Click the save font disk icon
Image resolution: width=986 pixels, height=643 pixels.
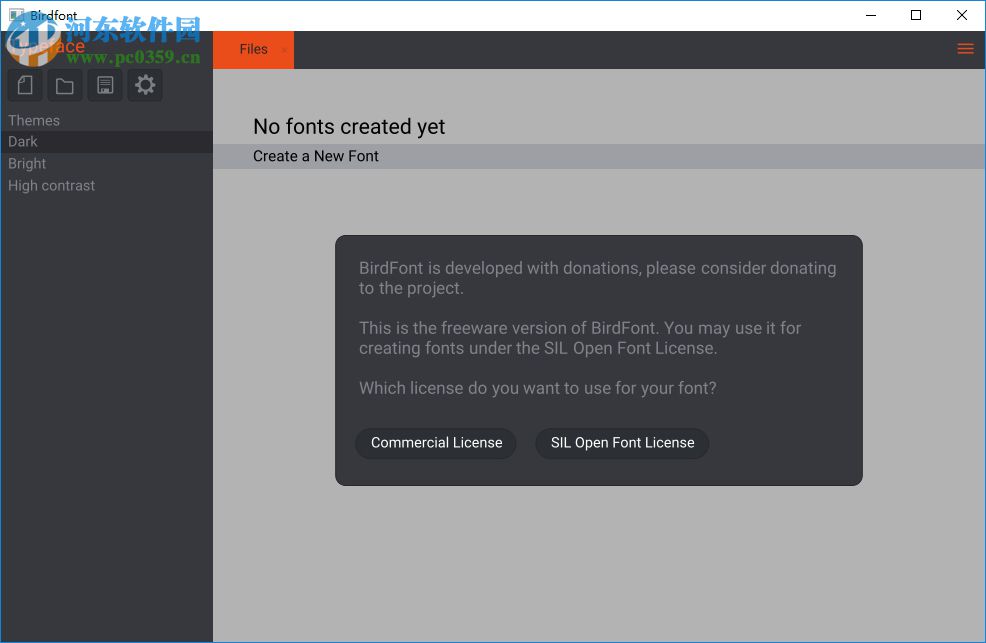pyautogui.click(x=105, y=85)
